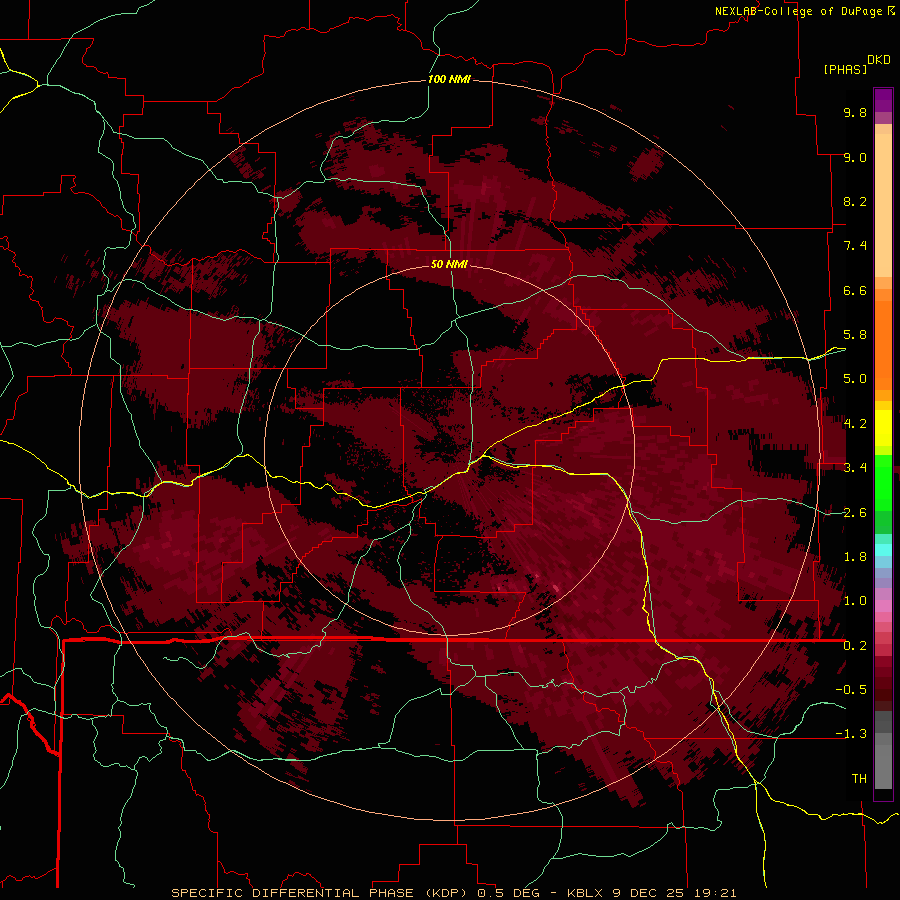Click the 9.0 value on color scale

(855, 157)
